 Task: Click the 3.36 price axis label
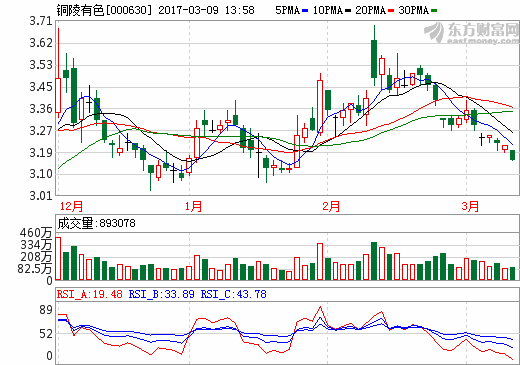(x=41, y=109)
